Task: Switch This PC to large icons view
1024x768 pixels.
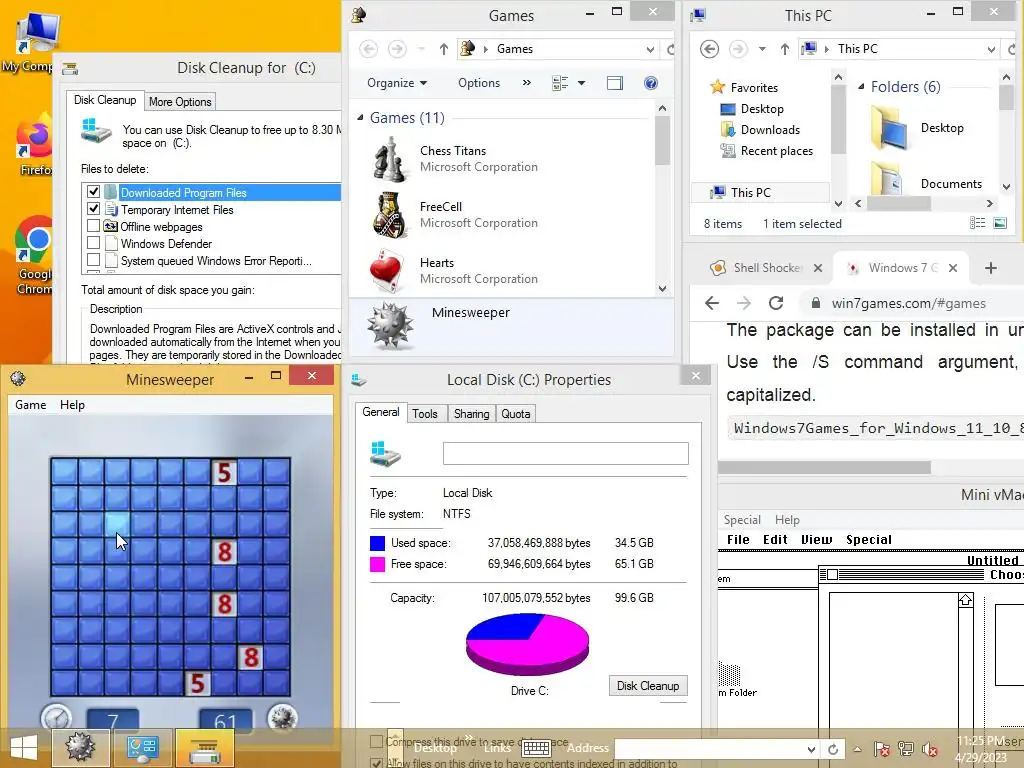Action: point(1000,223)
